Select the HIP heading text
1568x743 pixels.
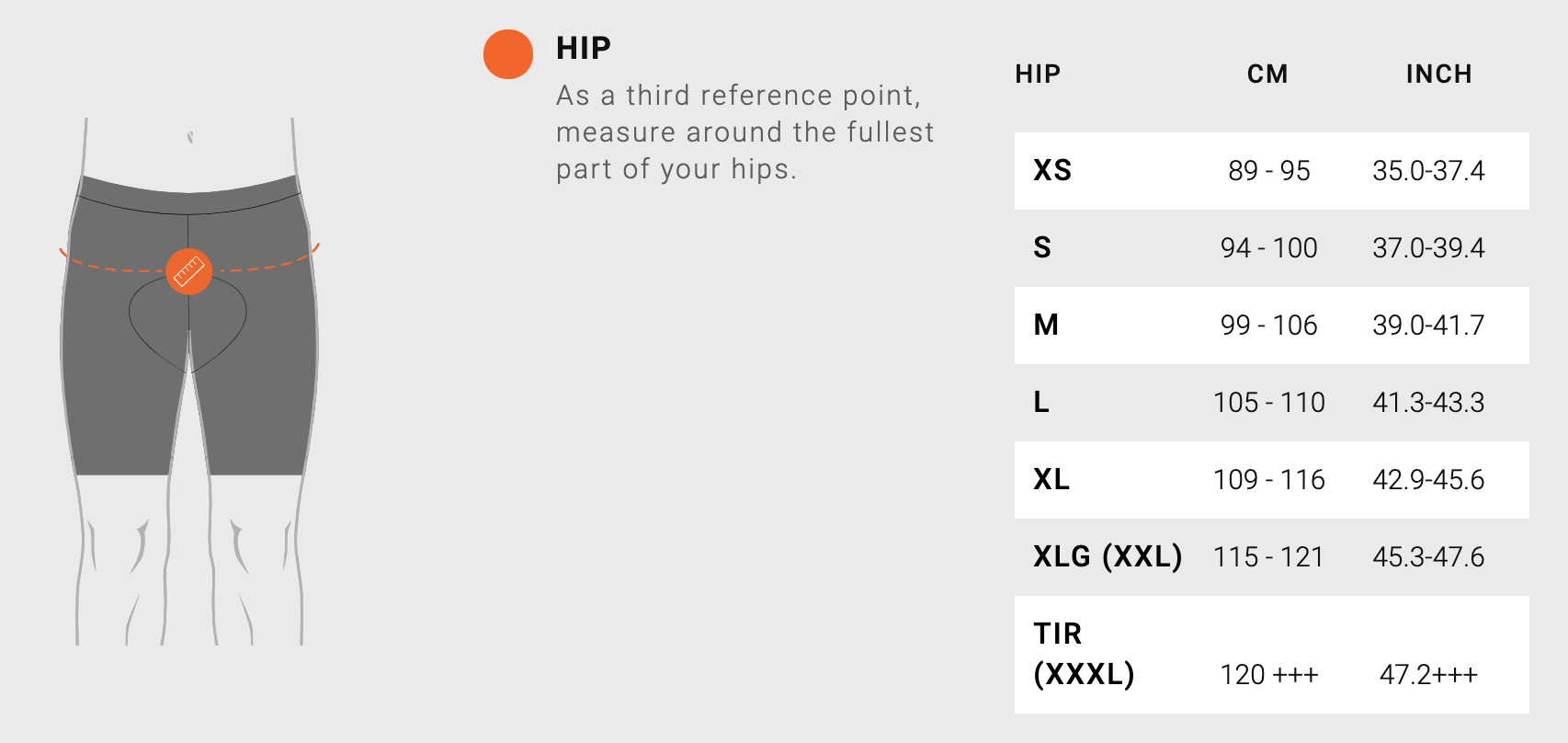(x=584, y=48)
